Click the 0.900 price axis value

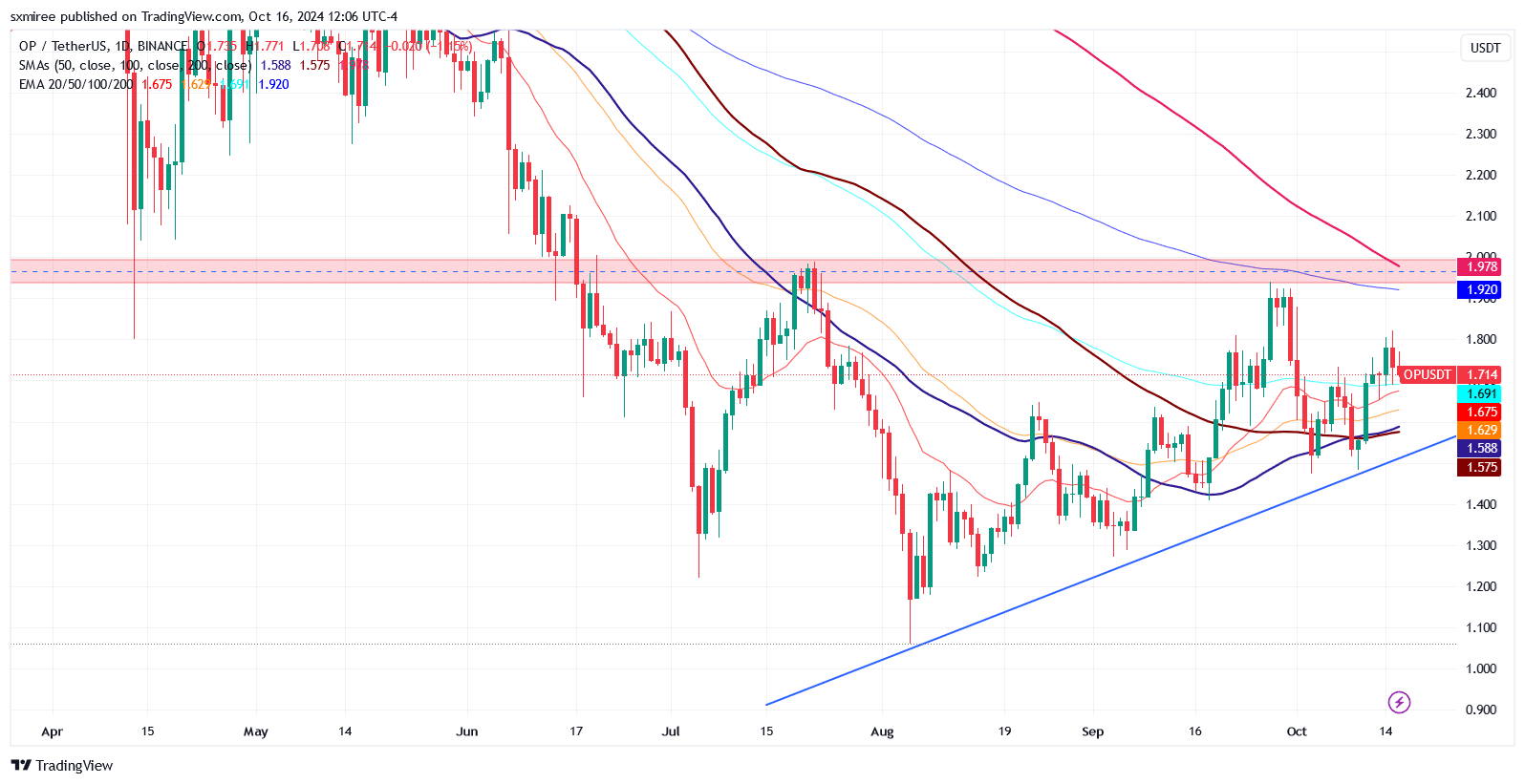(1481, 710)
